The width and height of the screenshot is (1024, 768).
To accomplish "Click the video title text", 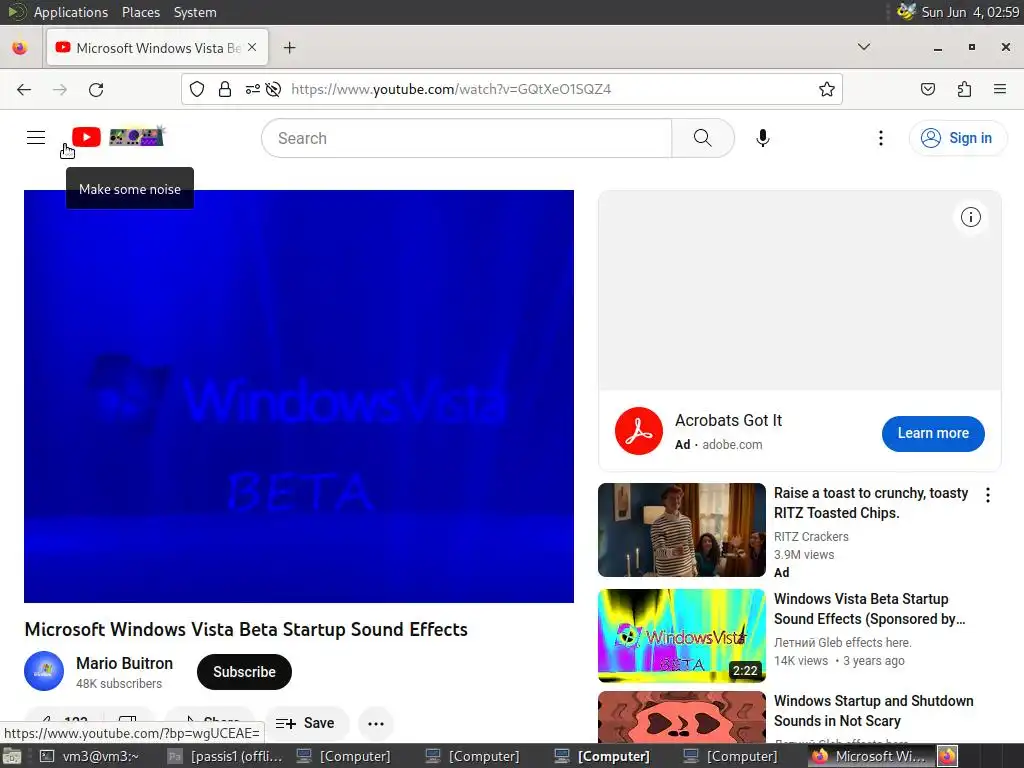I will (x=246, y=629).
